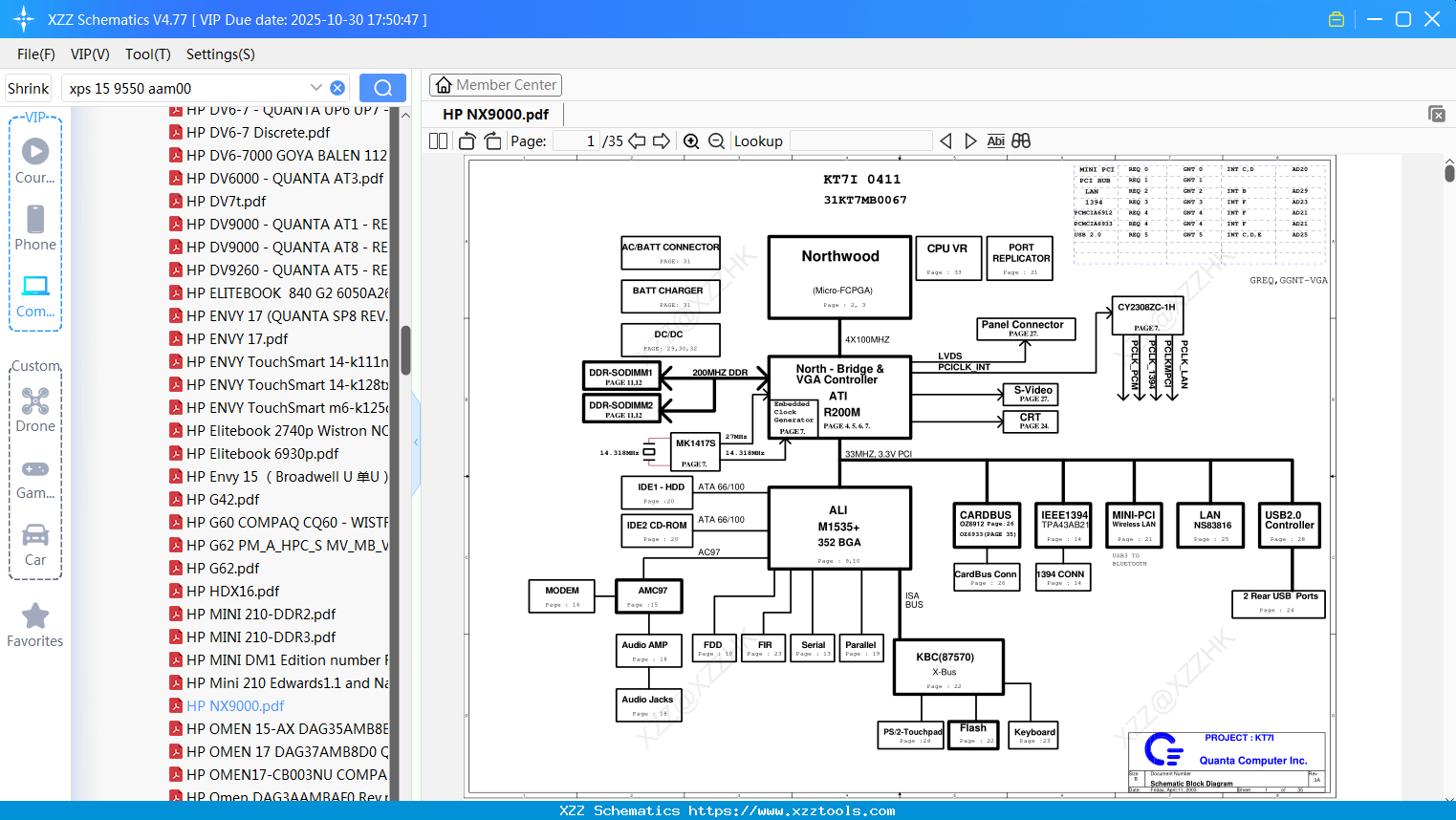Click the Lookup text field

tap(860, 140)
